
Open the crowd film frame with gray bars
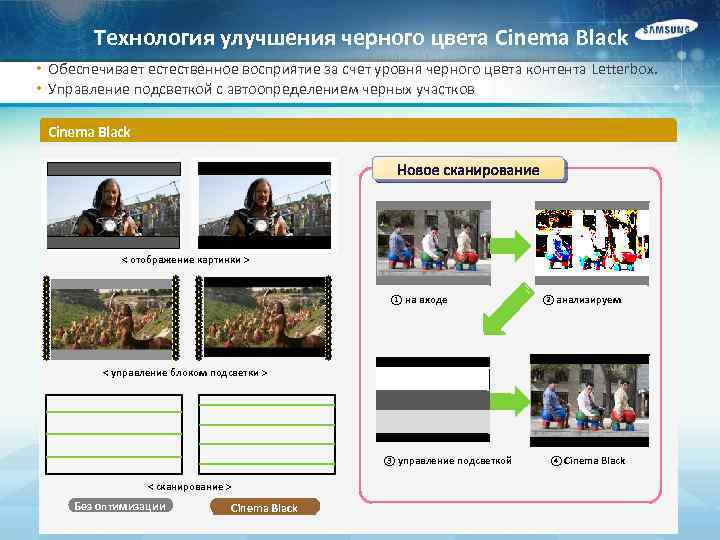(x=111, y=318)
